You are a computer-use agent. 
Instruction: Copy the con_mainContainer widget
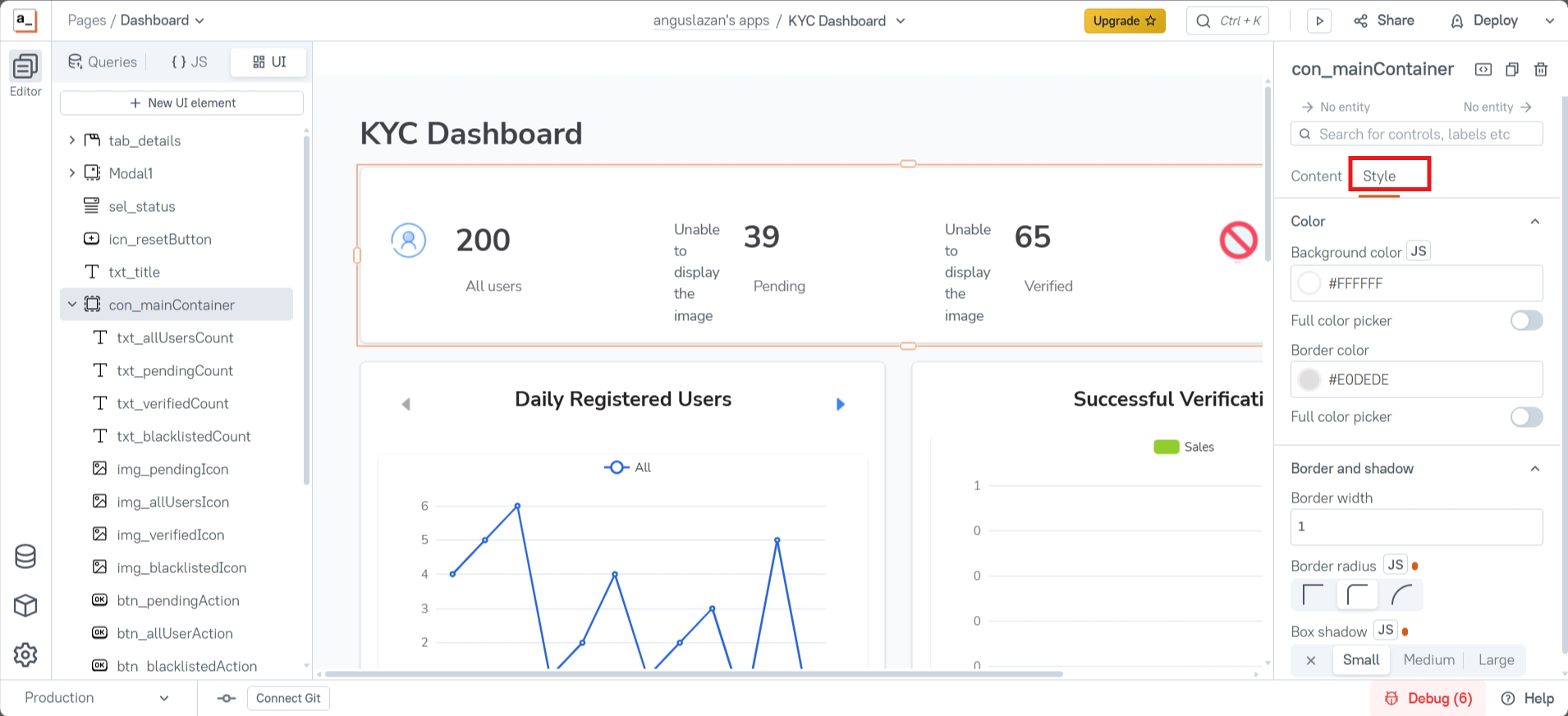(x=1512, y=70)
